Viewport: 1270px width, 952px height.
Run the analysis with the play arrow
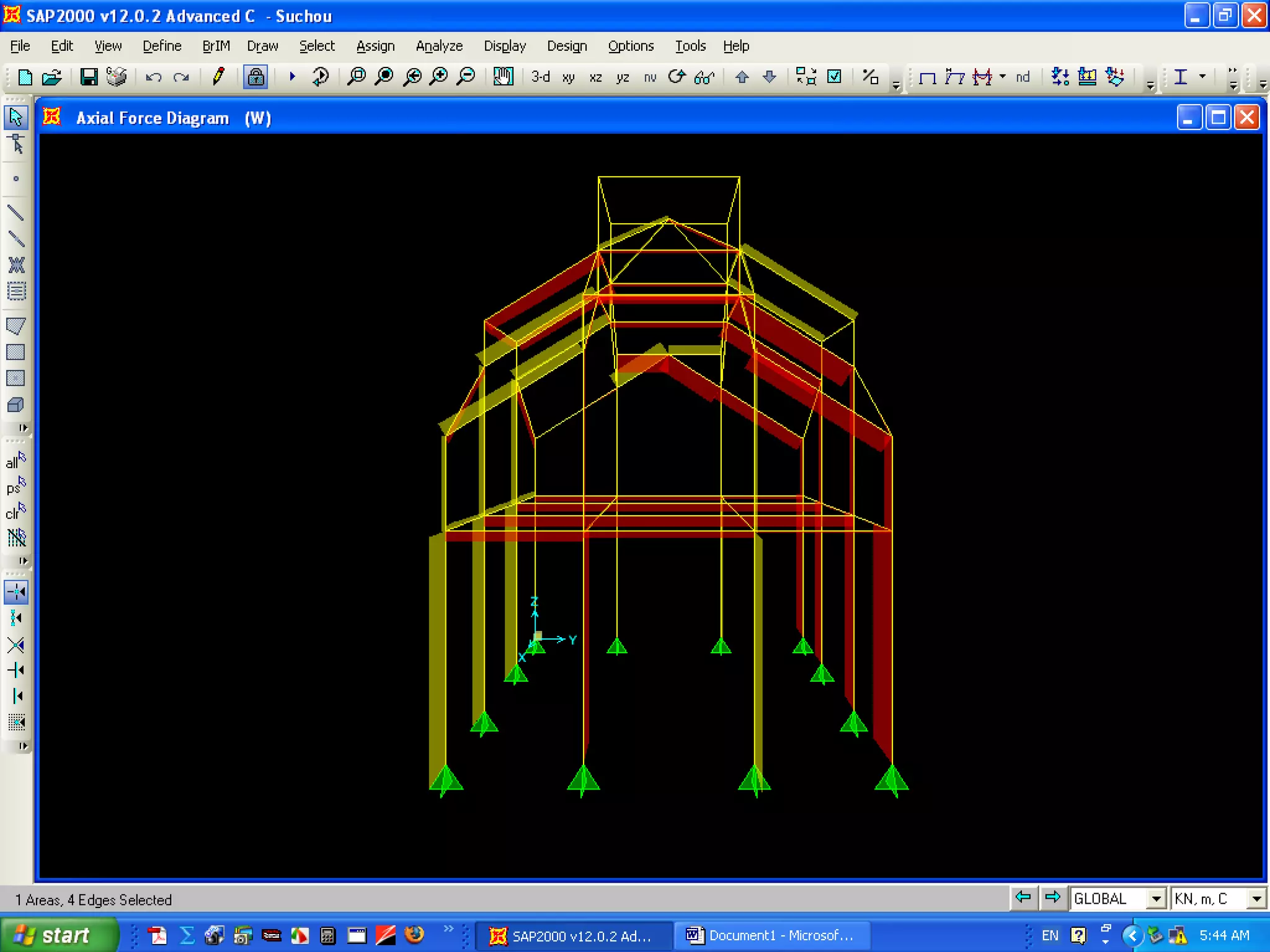tap(292, 77)
